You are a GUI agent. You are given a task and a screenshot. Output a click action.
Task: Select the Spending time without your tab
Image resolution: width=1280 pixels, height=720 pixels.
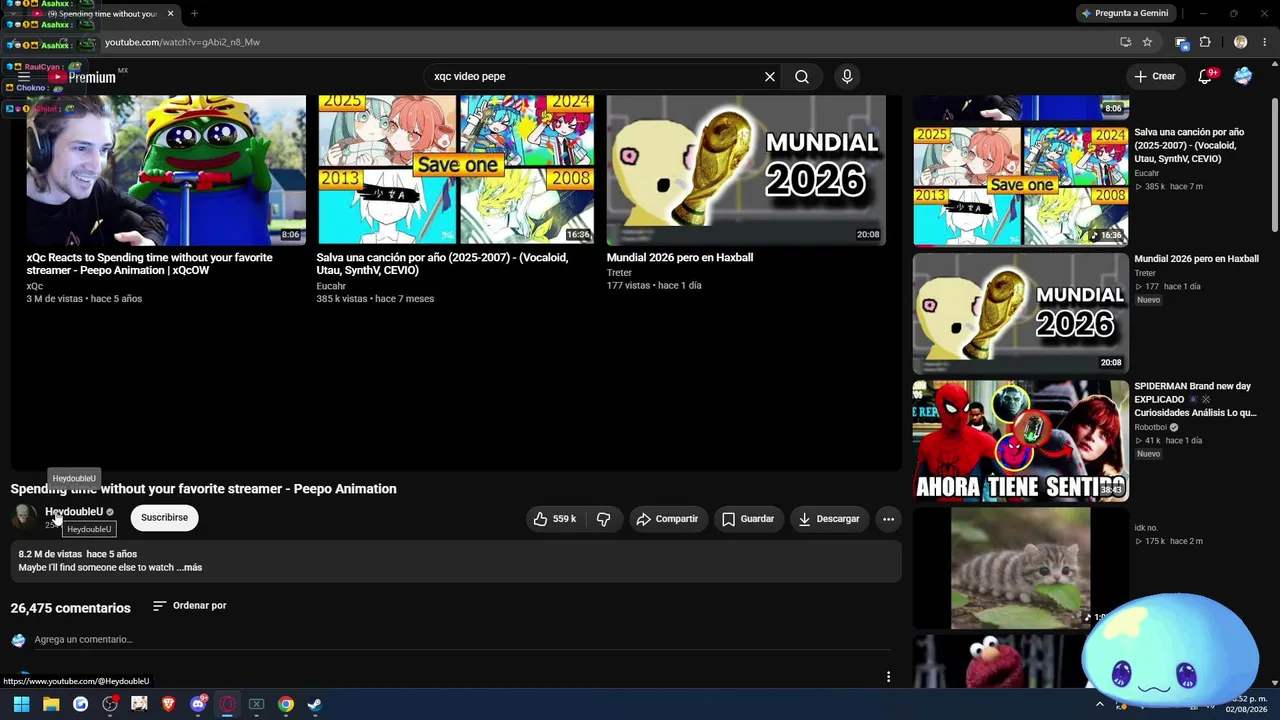coord(103,14)
